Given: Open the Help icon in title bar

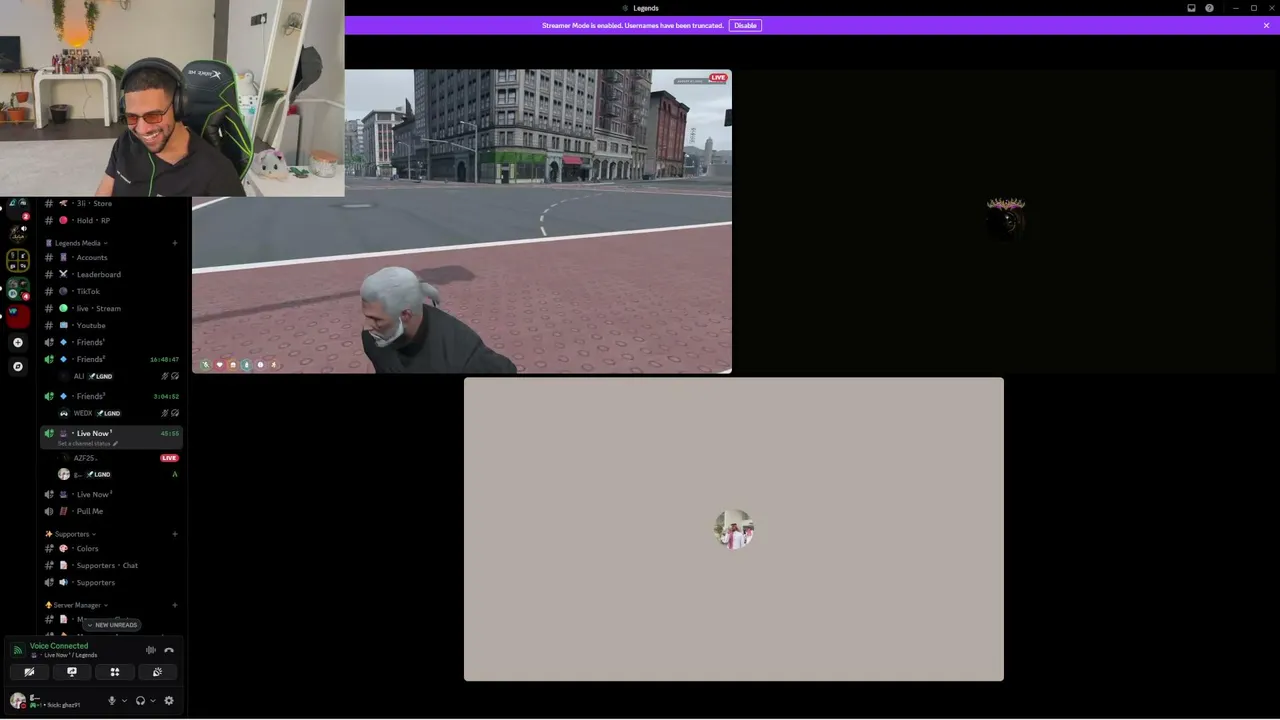Looking at the screenshot, I should click(x=1209, y=8).
